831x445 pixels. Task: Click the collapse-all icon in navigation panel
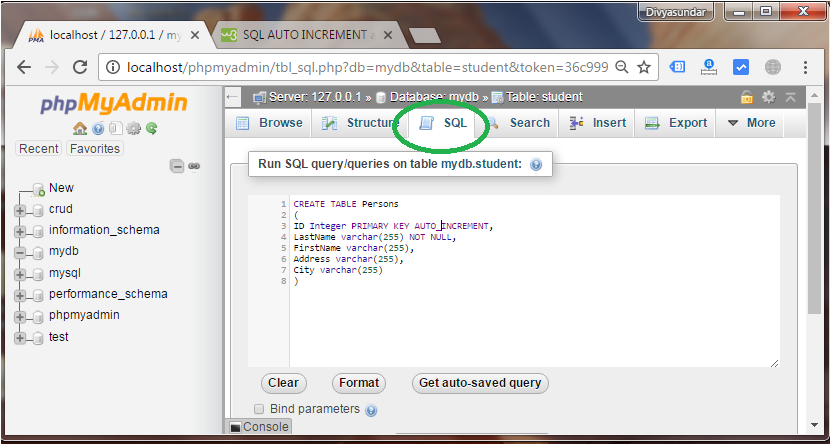point(177,166)
